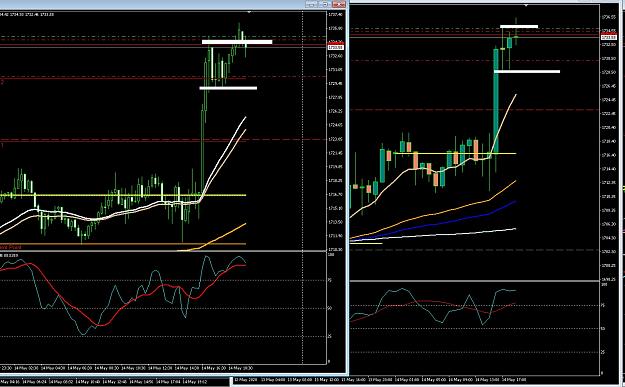Screen dimensions: 625x387
Task: Select the lower white line on left chart
Action: tap(228, 88)
